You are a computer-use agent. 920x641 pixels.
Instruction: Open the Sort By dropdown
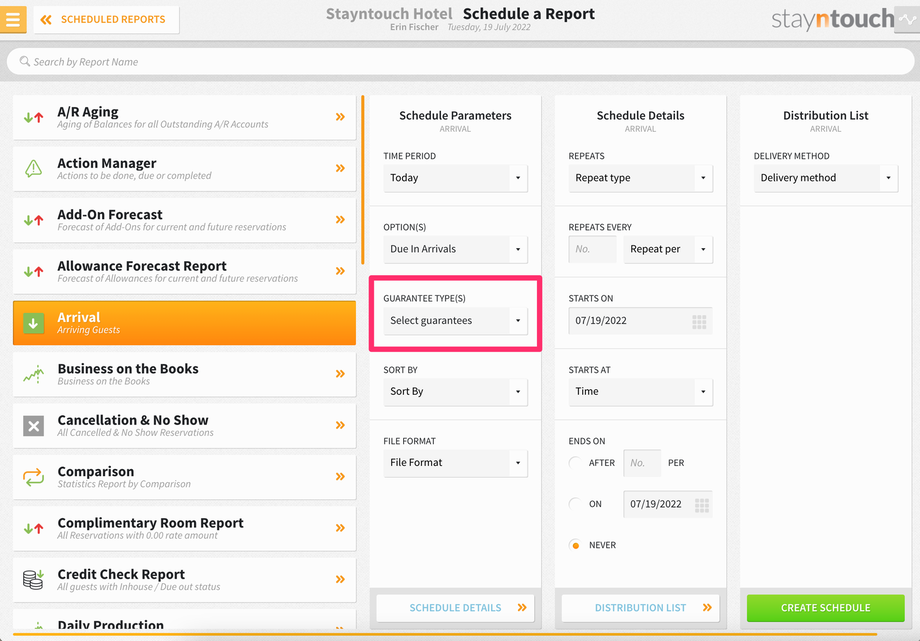click(455, 392)
